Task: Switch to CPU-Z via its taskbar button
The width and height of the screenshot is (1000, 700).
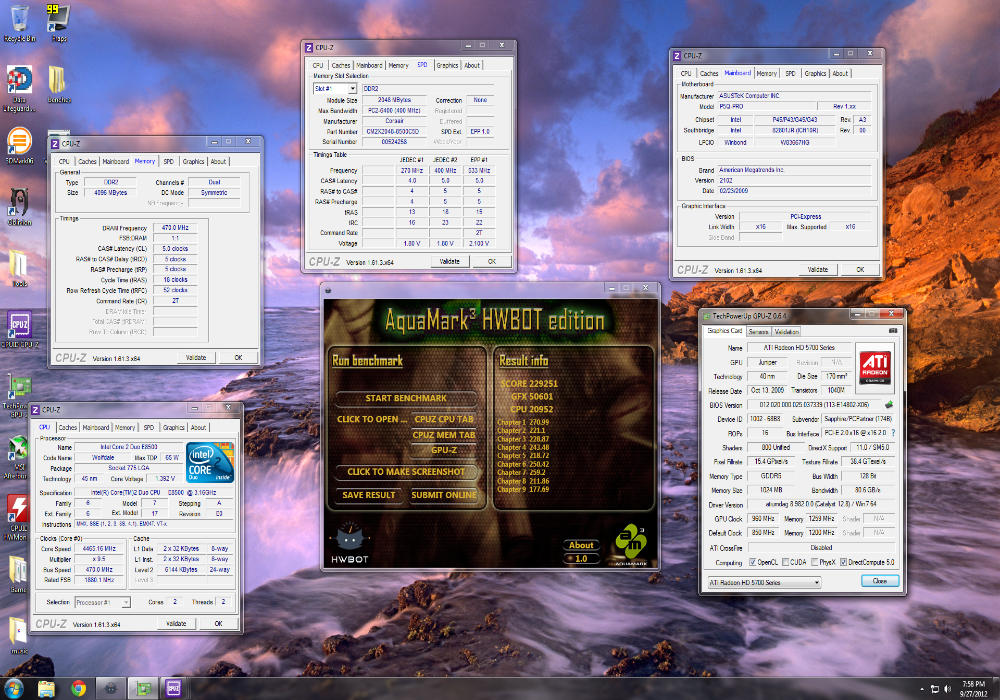Action: pos(174,689)
